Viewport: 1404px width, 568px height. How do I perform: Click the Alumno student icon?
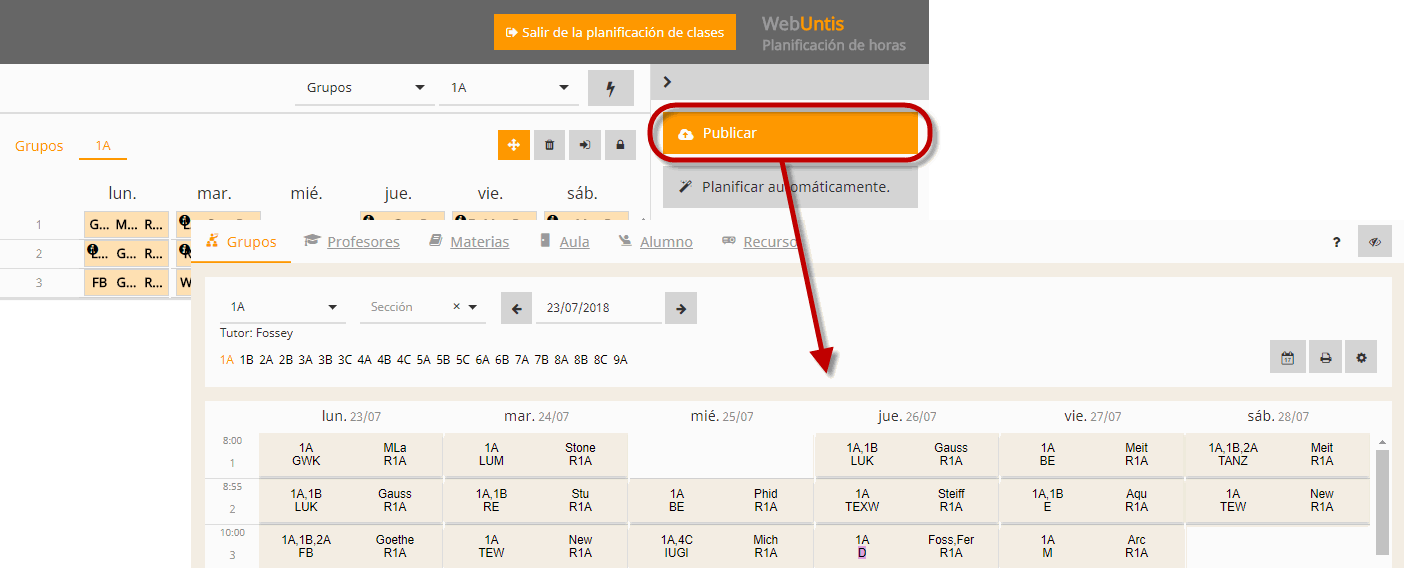coord(626,241)
